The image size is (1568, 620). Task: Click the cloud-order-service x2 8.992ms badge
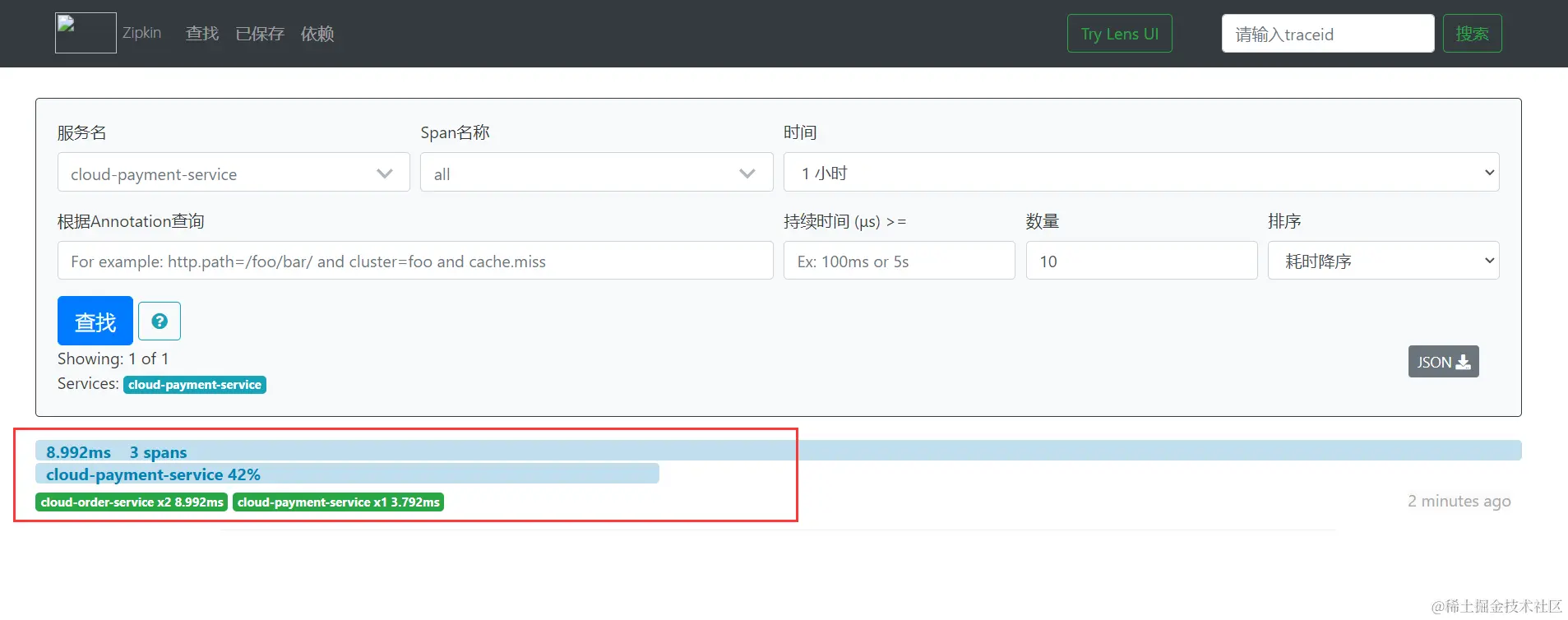pyautogui.click(x=132, y=502)
